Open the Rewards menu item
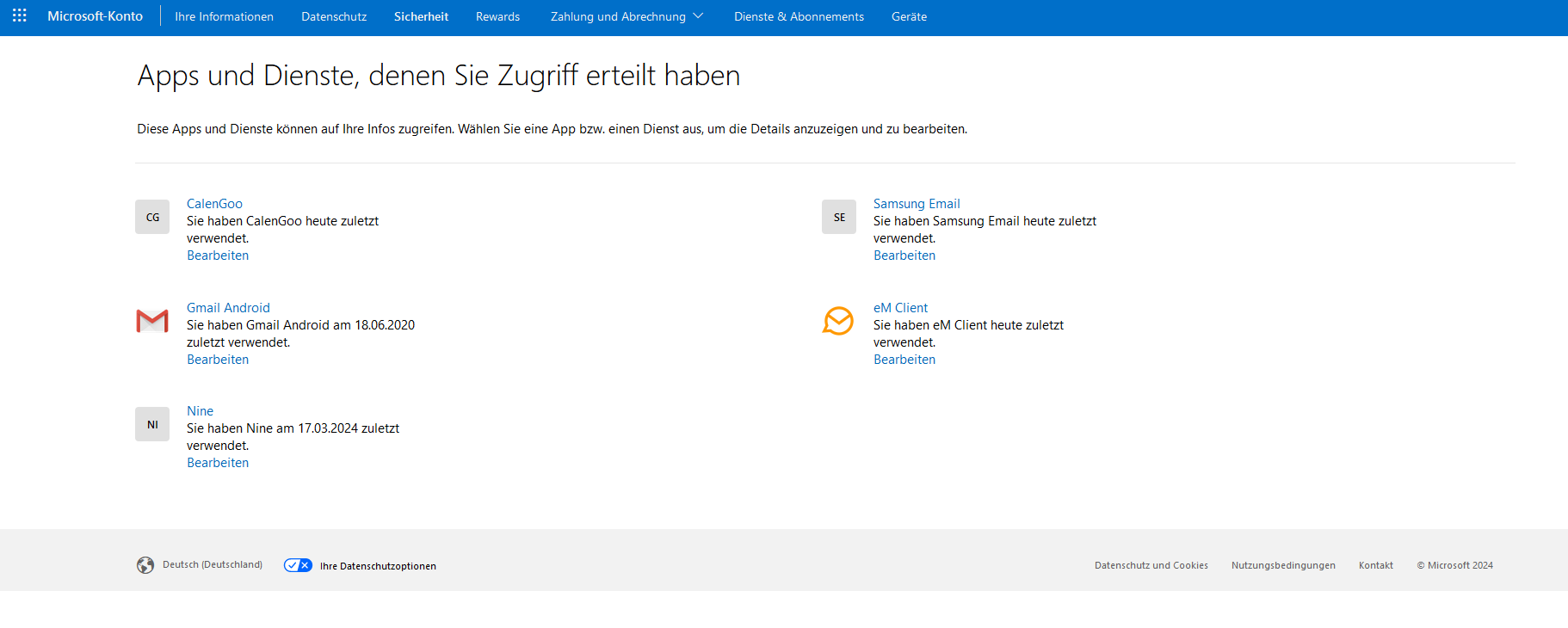Screen dimensions: 1568x628 click(x=497, y=16)
